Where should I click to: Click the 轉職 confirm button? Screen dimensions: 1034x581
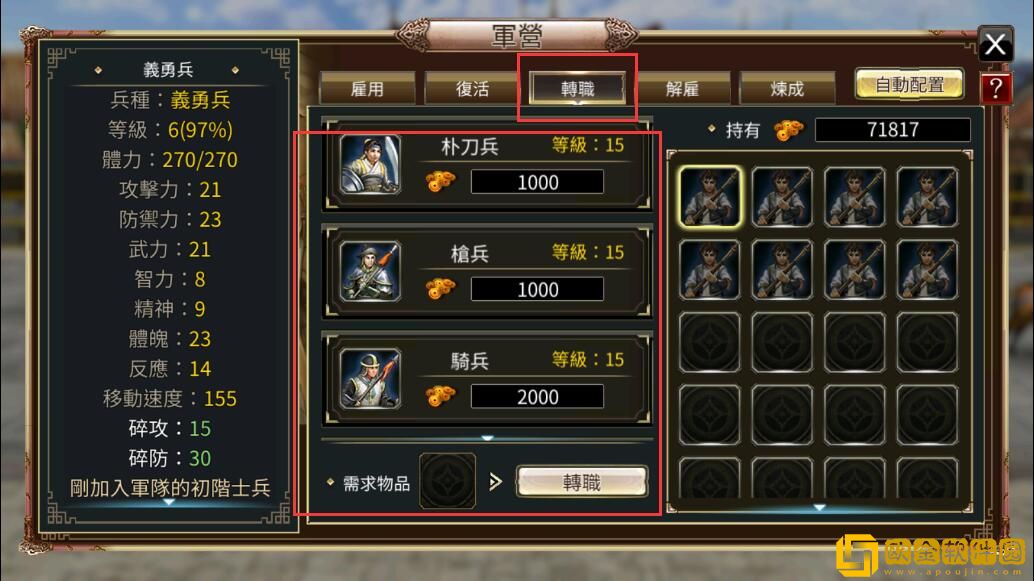pyautogui.click(x=582, y=482)
